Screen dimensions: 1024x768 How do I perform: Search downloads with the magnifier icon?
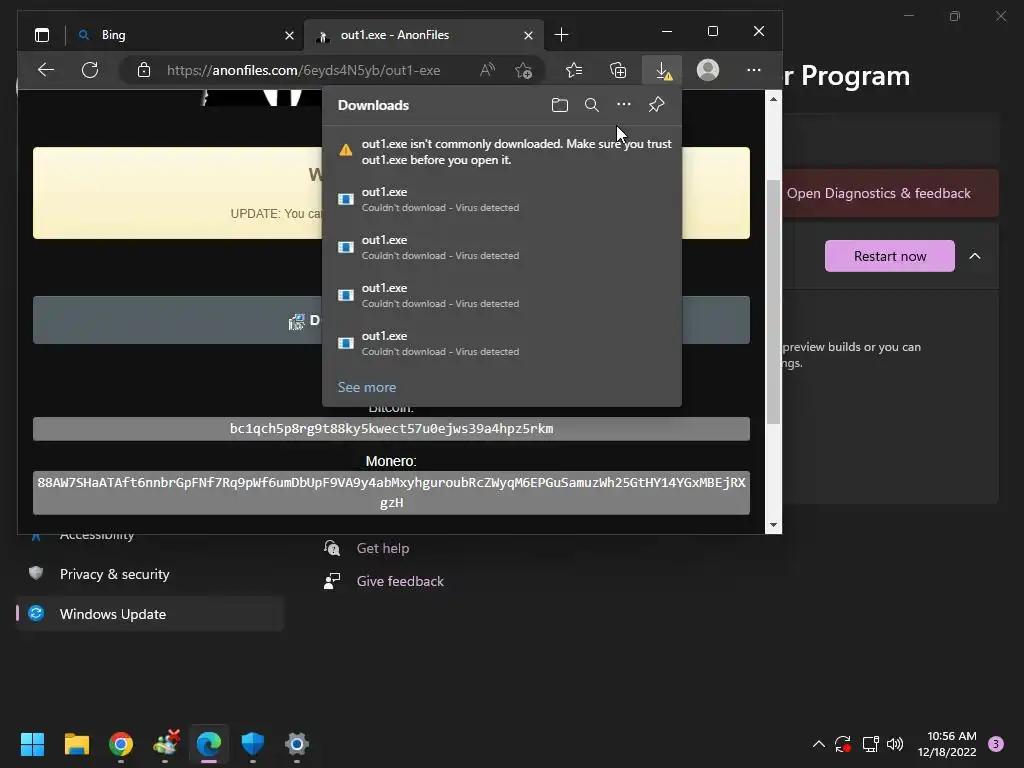(x=592, y=104)
